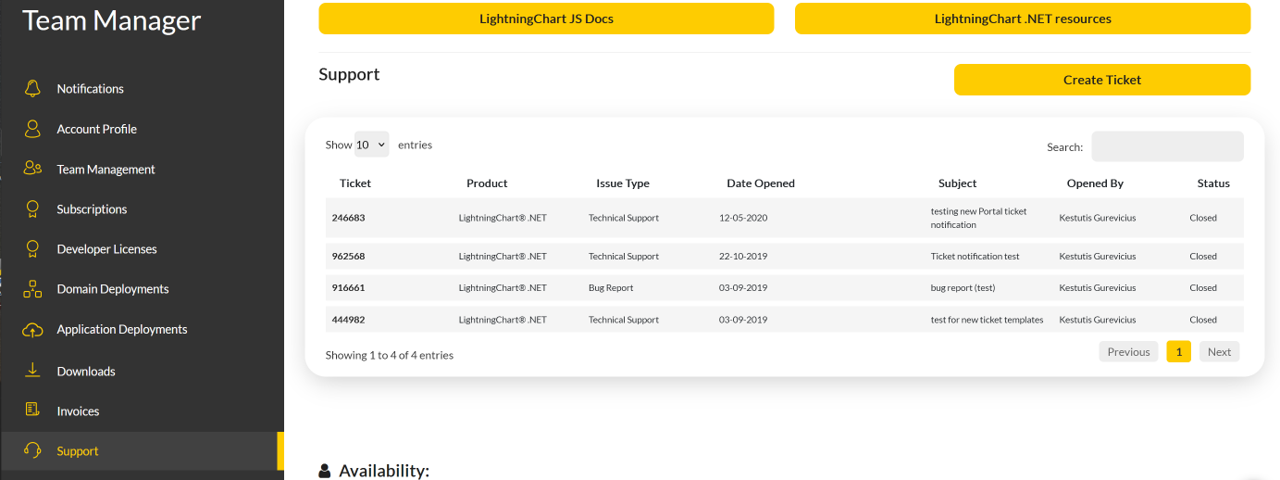Click subject 'Ticket notification test'
Screen dimensions: 1280x480
975,256
